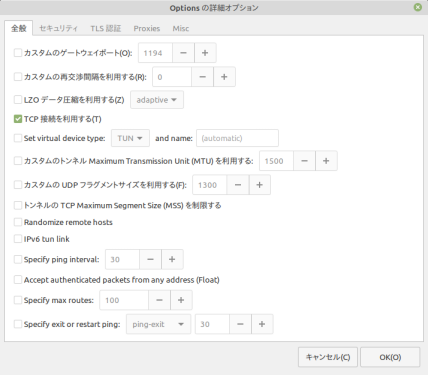Increase the custom gateway port value

205,53
